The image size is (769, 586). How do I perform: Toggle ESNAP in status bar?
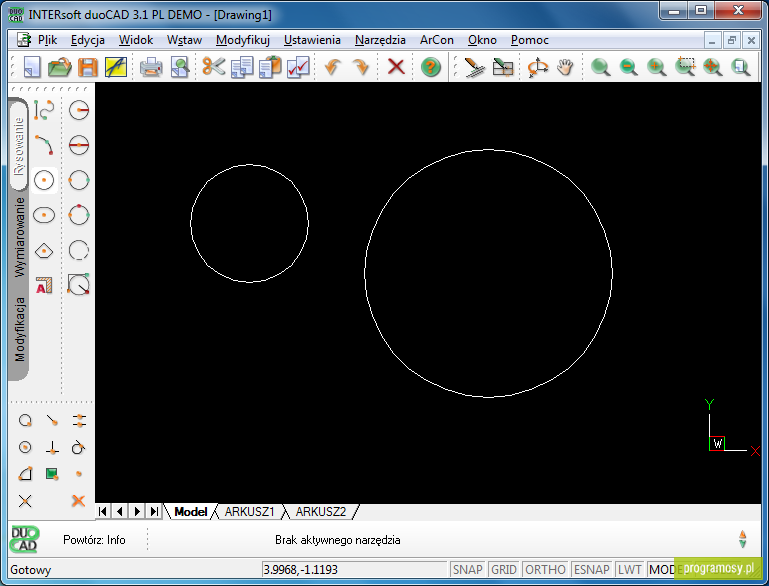pos(591,569)
